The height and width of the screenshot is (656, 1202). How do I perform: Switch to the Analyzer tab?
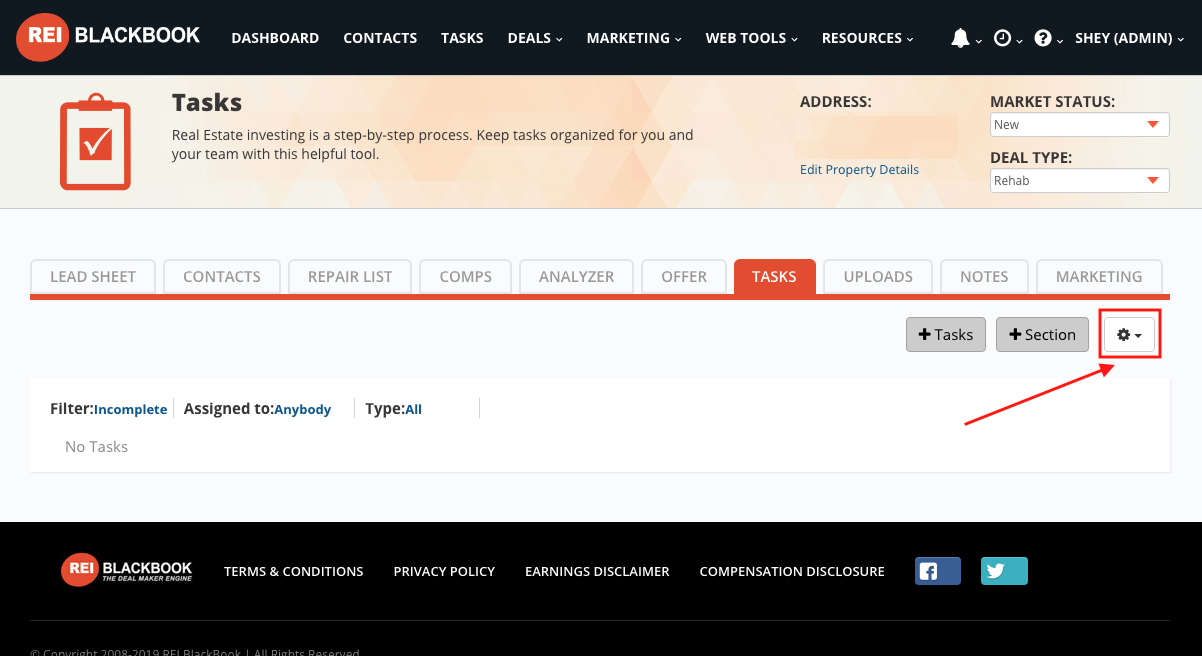[577, 277]
